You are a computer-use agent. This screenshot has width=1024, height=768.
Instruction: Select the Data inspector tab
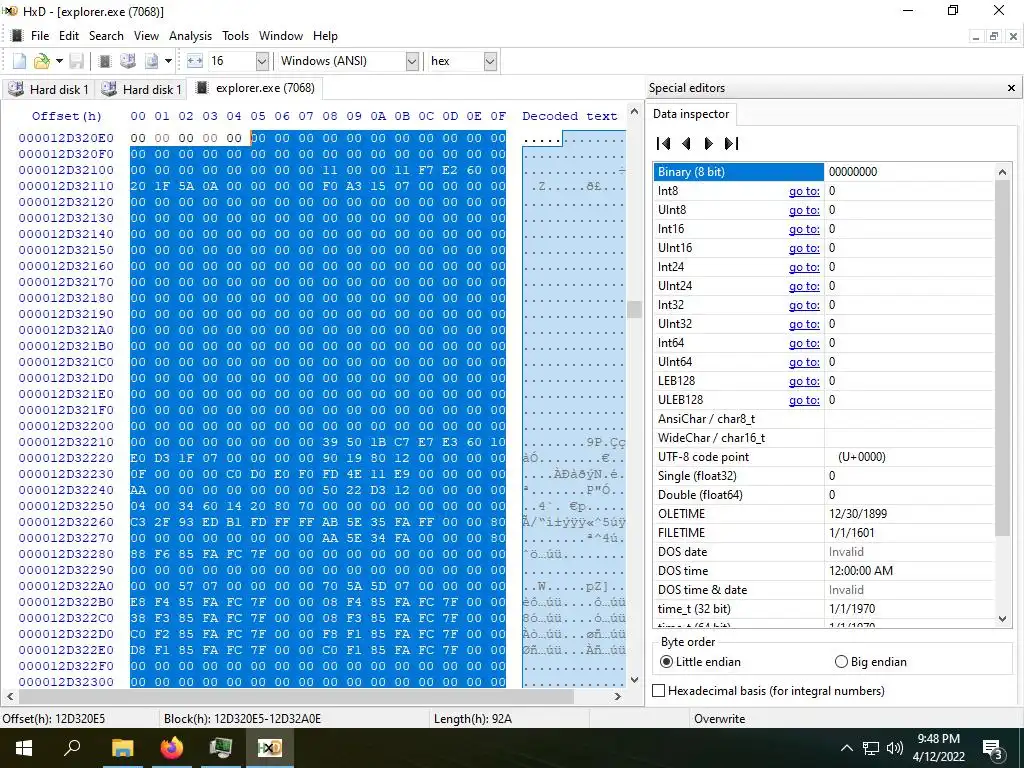pyautogui.click(x=691, y=114)
